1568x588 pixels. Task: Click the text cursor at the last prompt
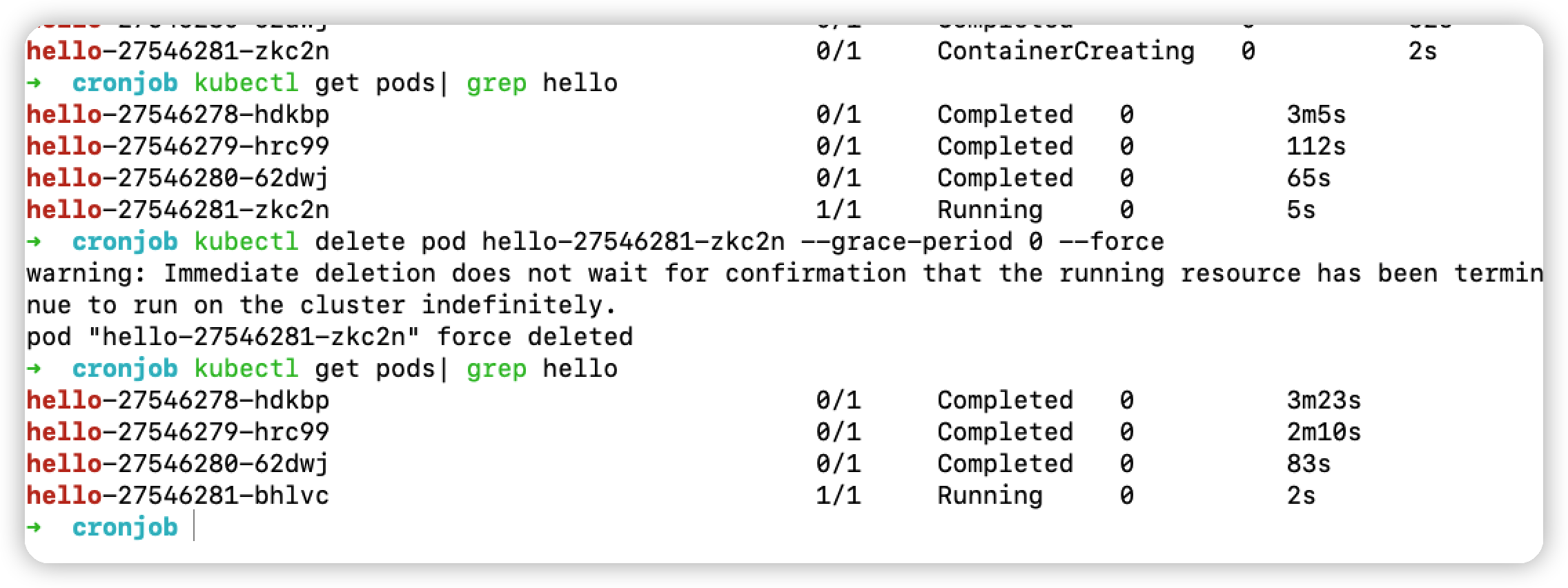click(194, 527)
